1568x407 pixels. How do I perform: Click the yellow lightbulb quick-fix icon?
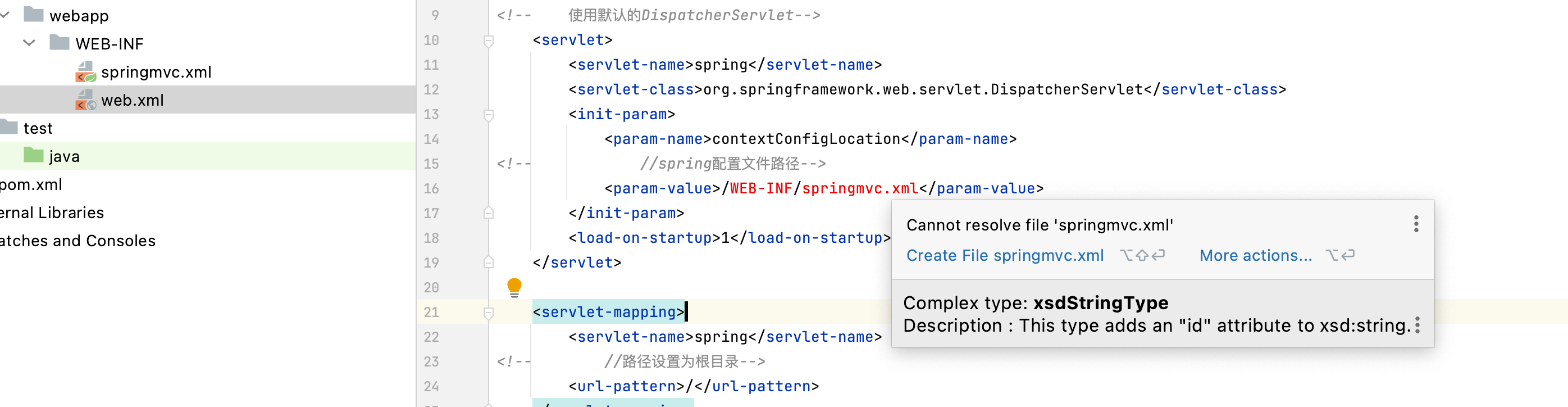514,287
